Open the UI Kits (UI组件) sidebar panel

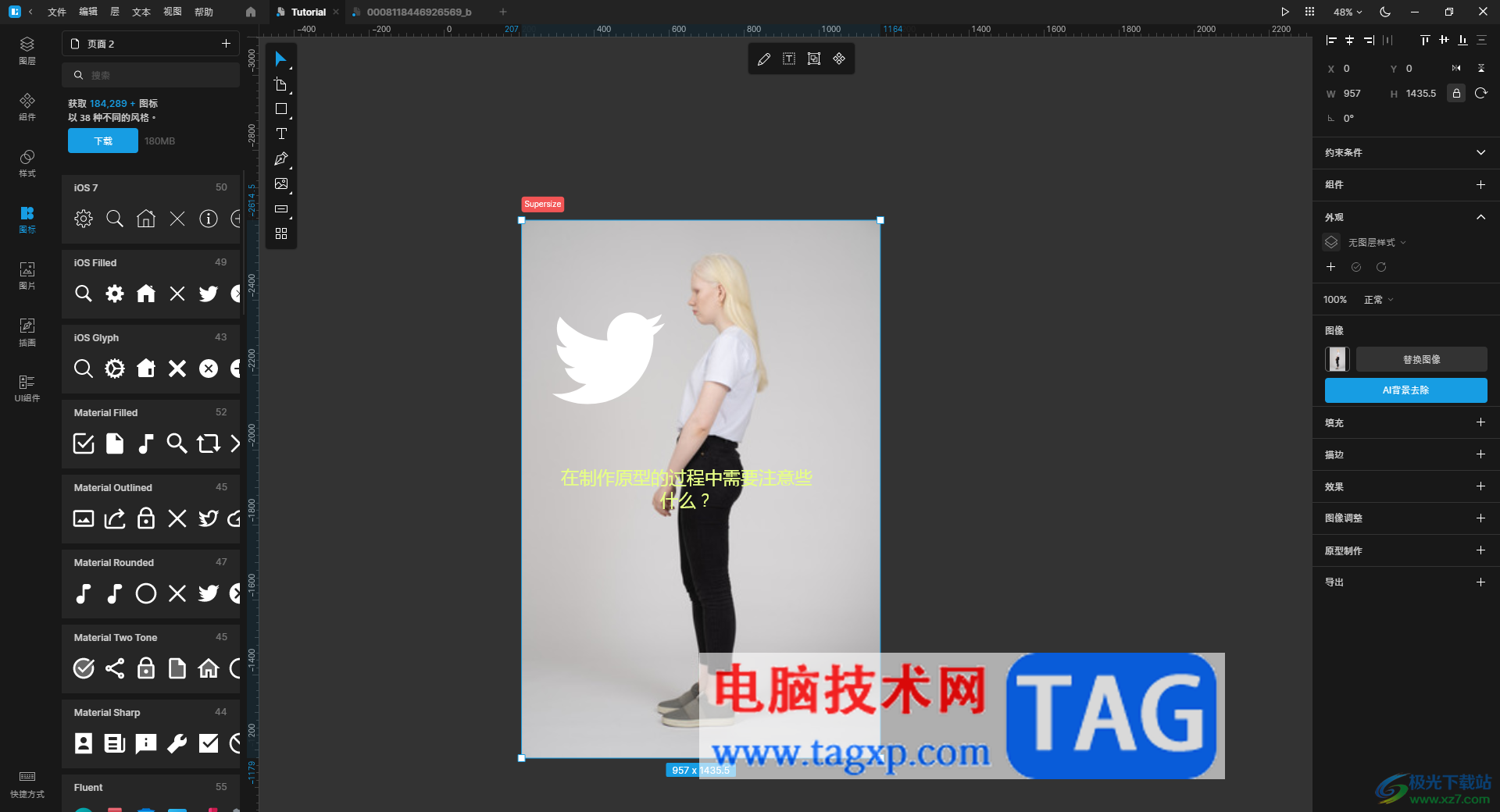[27, 388]
